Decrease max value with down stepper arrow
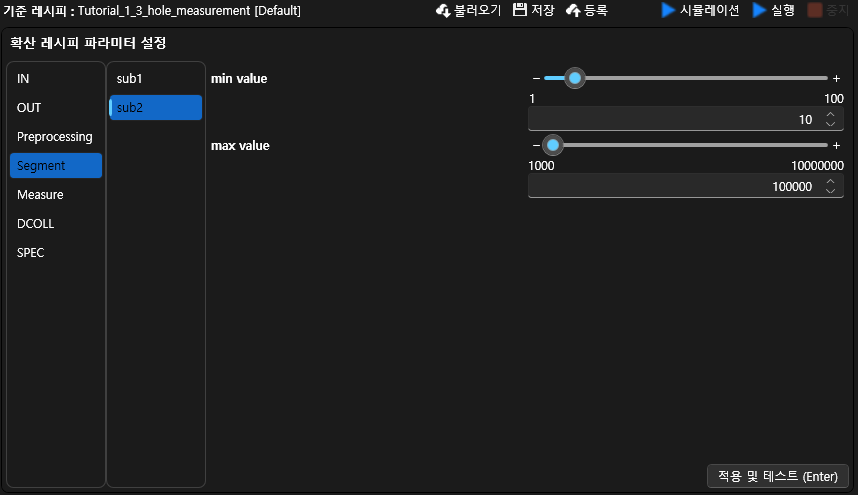The image size is (858, 495). coord(831,190)
